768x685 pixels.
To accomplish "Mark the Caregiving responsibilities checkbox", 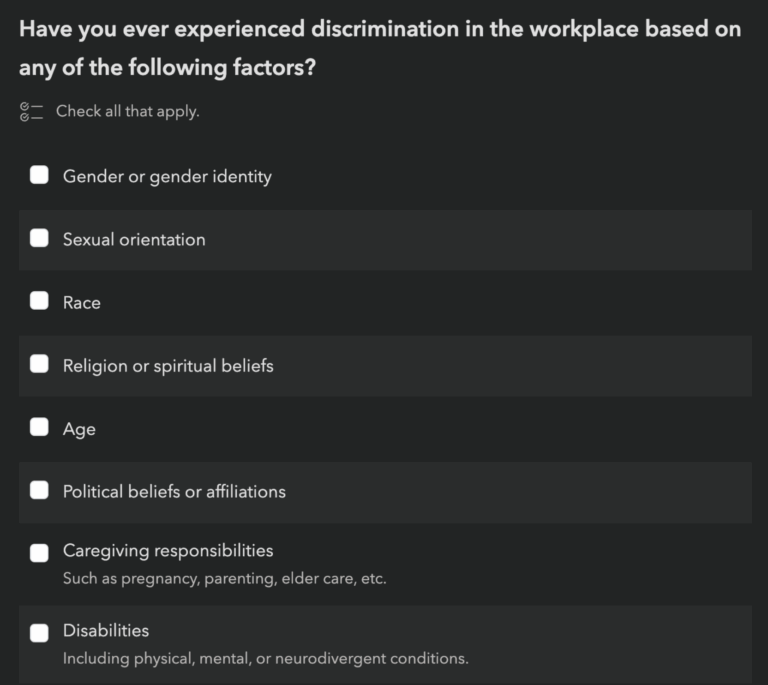I will [x=39, y=553].
